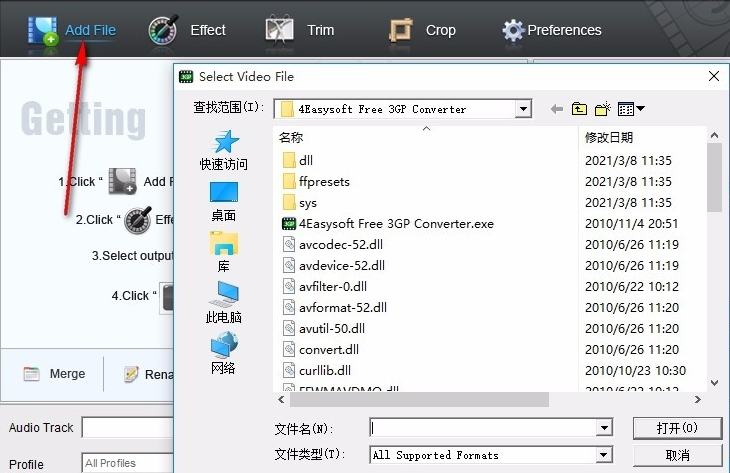Viewport: 730px width, 473px height.
Task: Click the Crop toolbar label
Action: pyautogui.click(x=440, y=30)
